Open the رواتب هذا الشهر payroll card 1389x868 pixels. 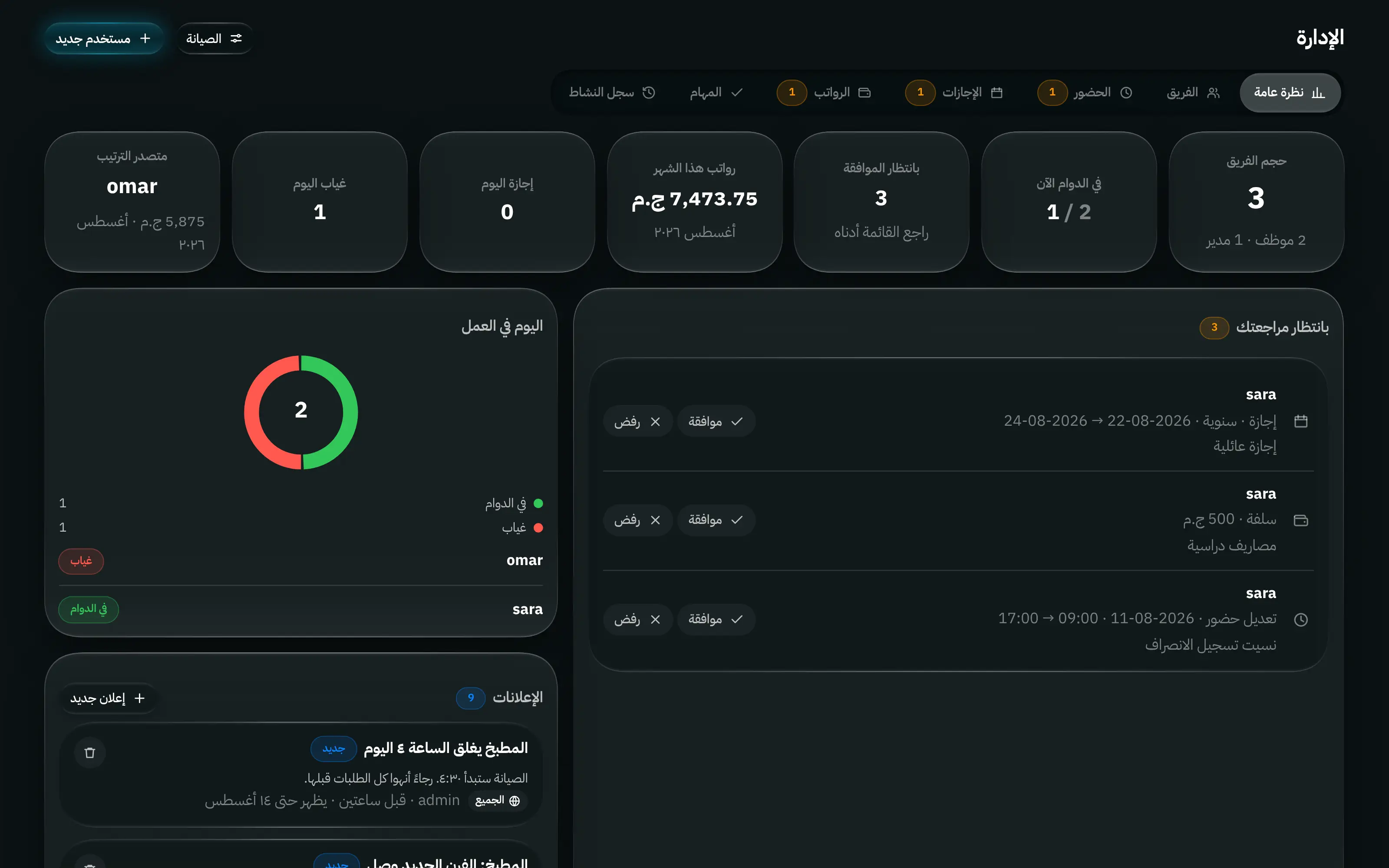pos(695,202)
